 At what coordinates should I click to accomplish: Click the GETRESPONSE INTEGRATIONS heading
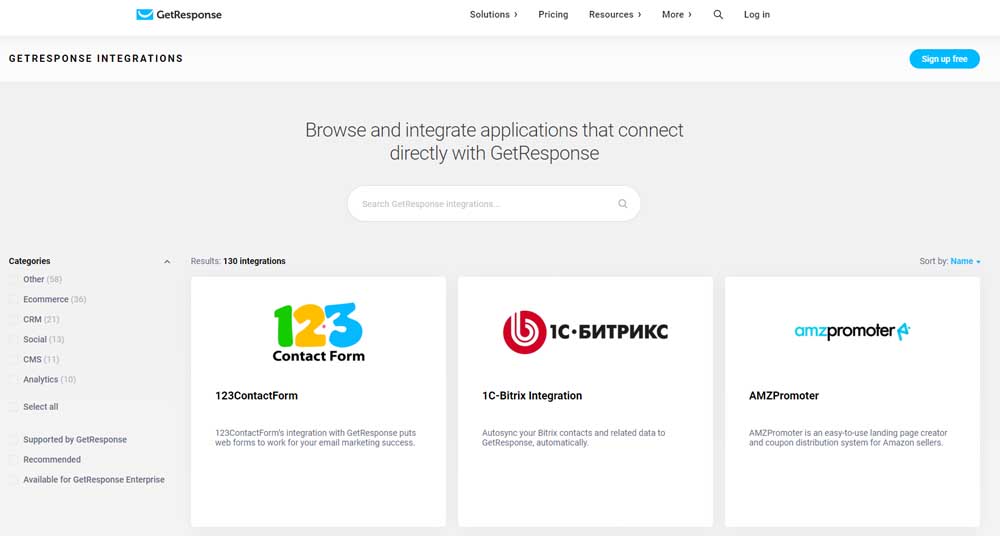pyautogui.click(x=96, y=59)
